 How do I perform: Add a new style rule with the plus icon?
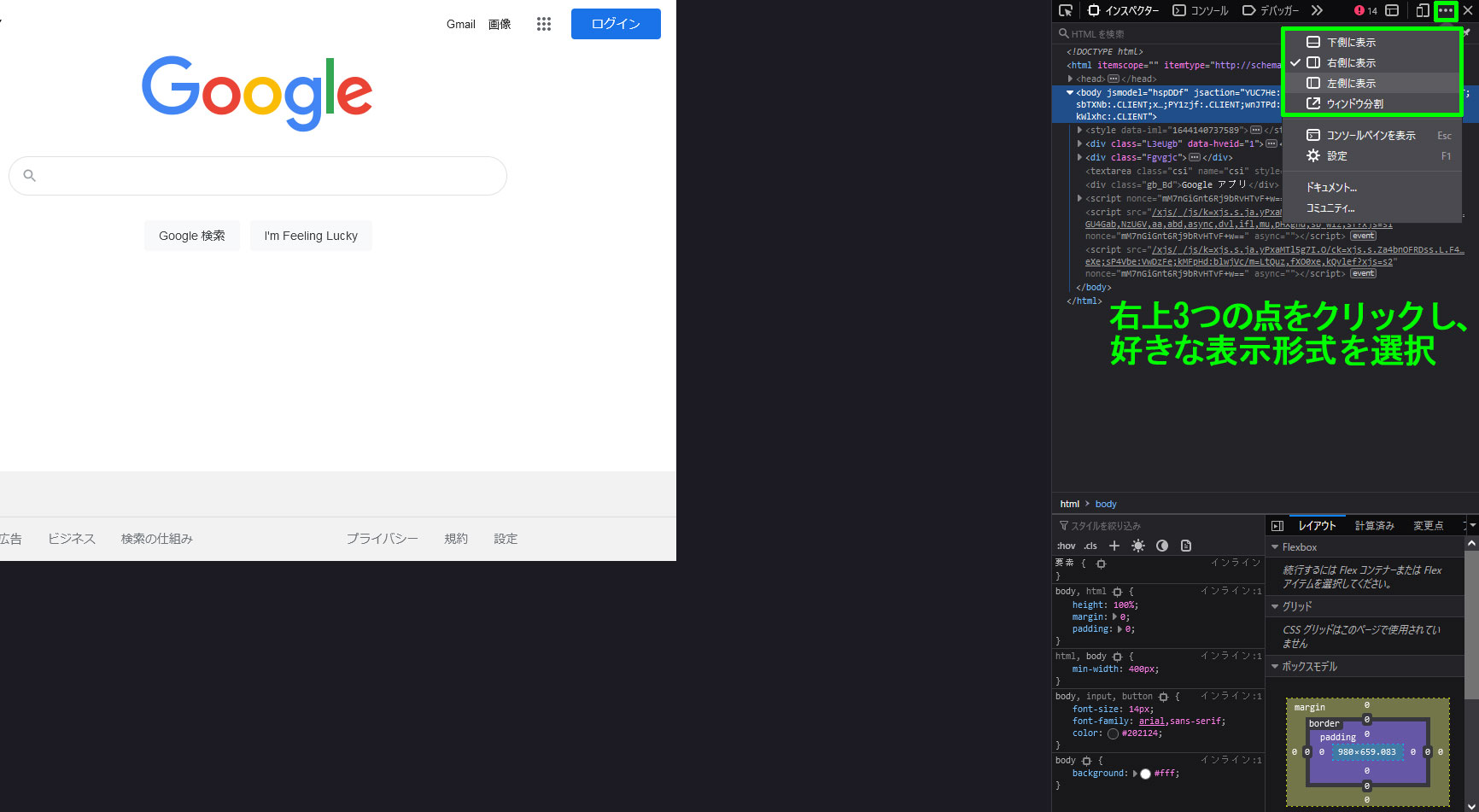[1114, 546]
